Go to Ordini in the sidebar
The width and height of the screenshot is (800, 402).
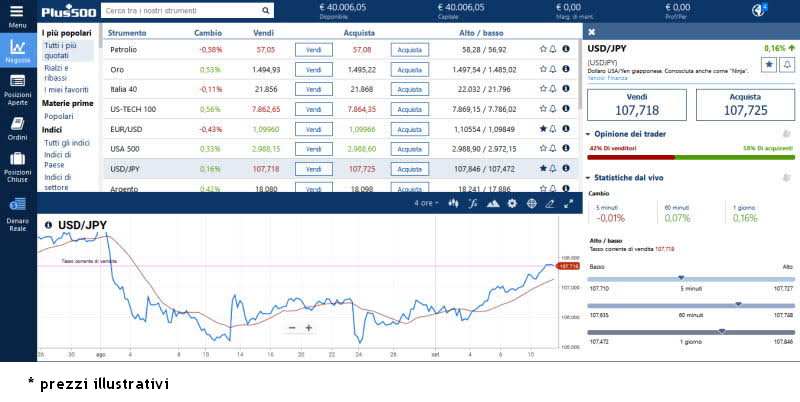click(x=17, y=126)
